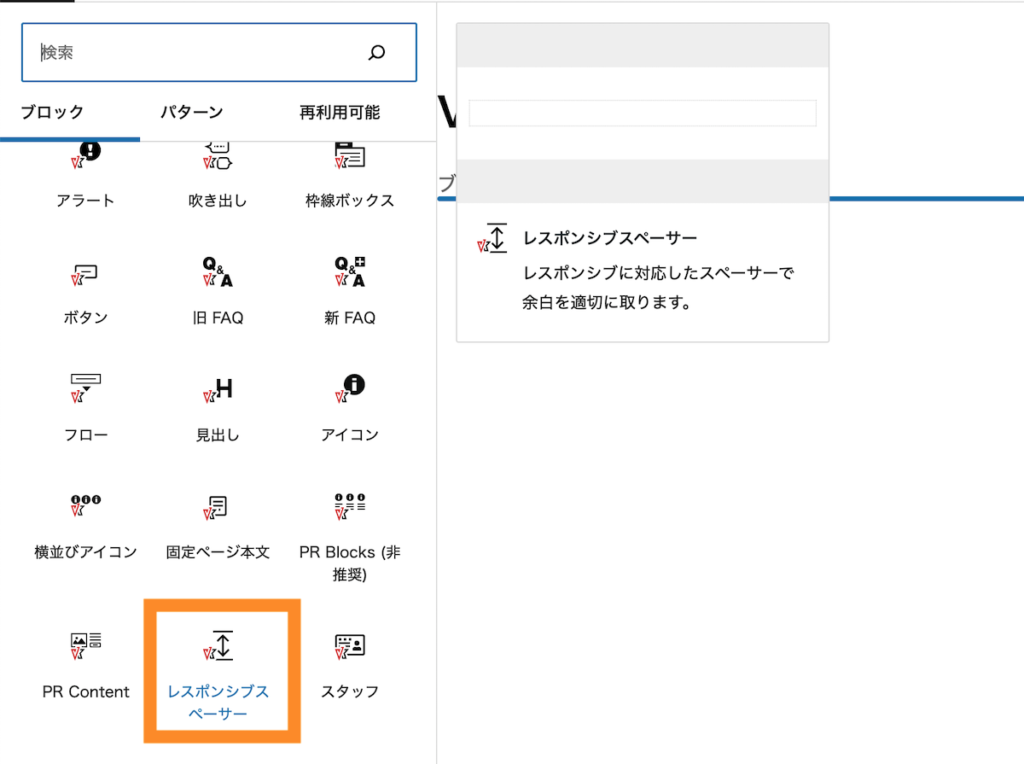Image resolution: width=1024 pixels, height=764 pixels.
Task: Add the 新 FAQ block
Action: click(x=350, y=292)
